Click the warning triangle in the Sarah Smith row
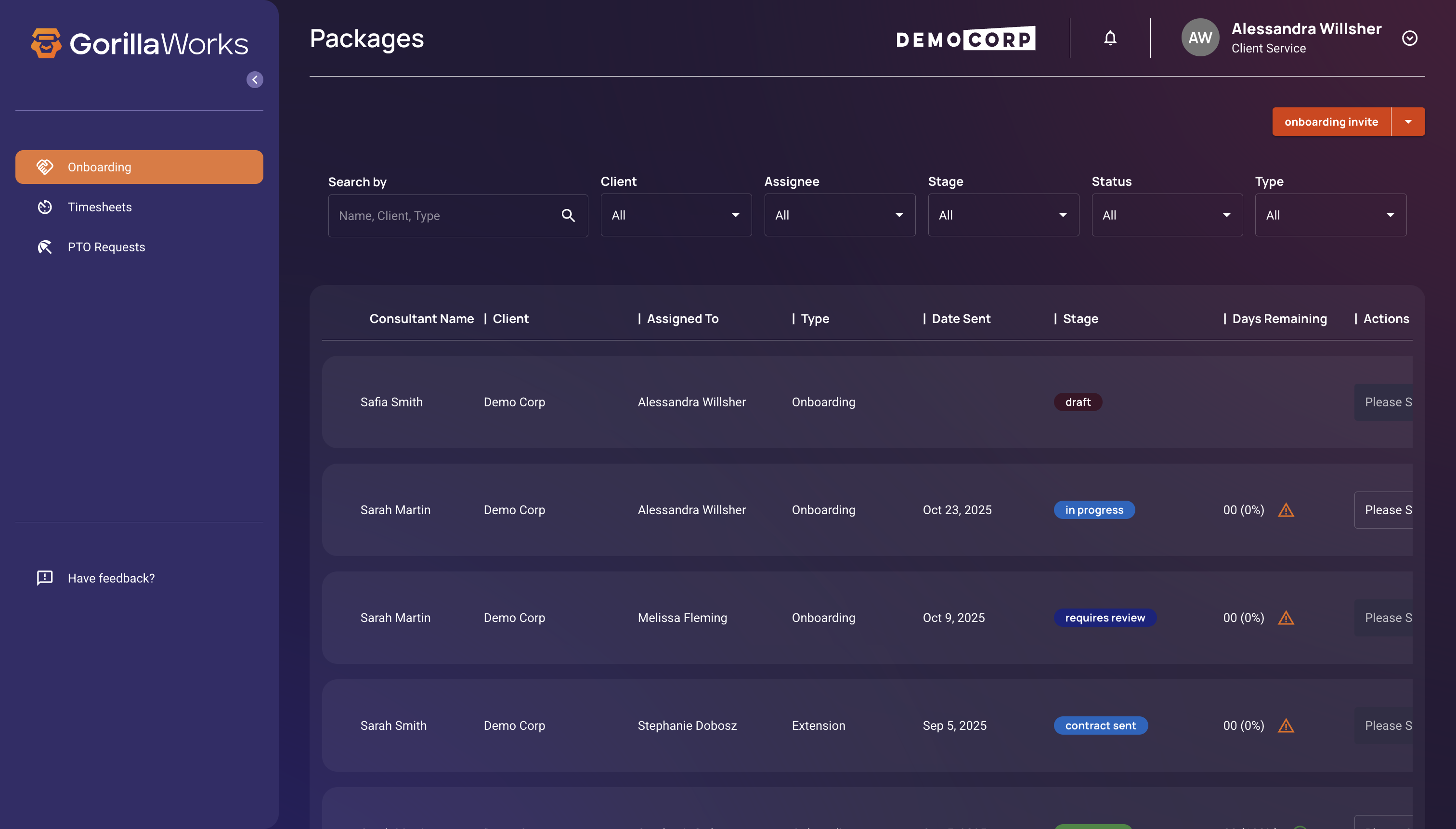1456x829 pixels. pos(1286,726)
